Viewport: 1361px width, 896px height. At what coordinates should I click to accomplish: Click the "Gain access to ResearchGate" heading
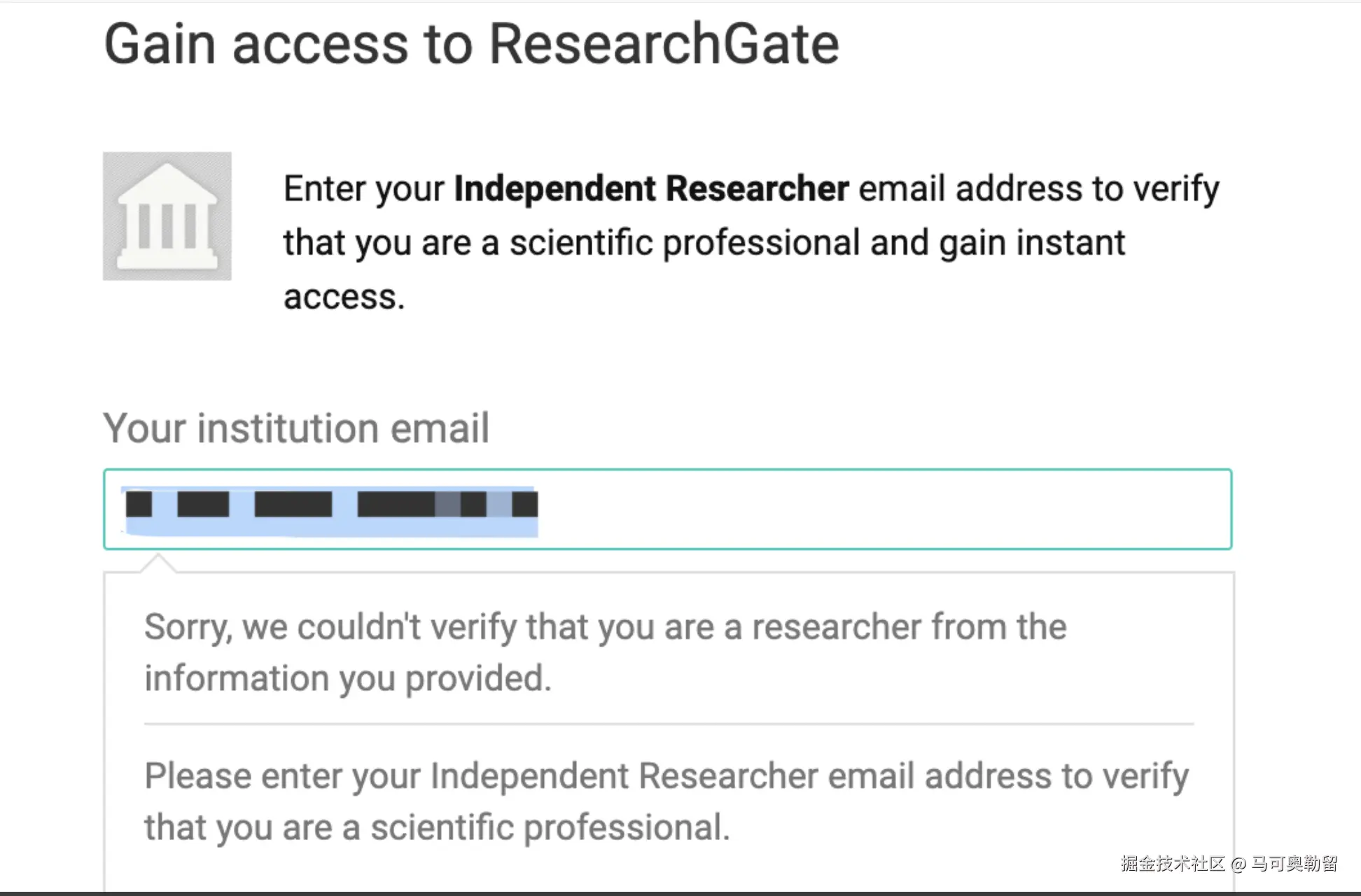tap(471, 44)
